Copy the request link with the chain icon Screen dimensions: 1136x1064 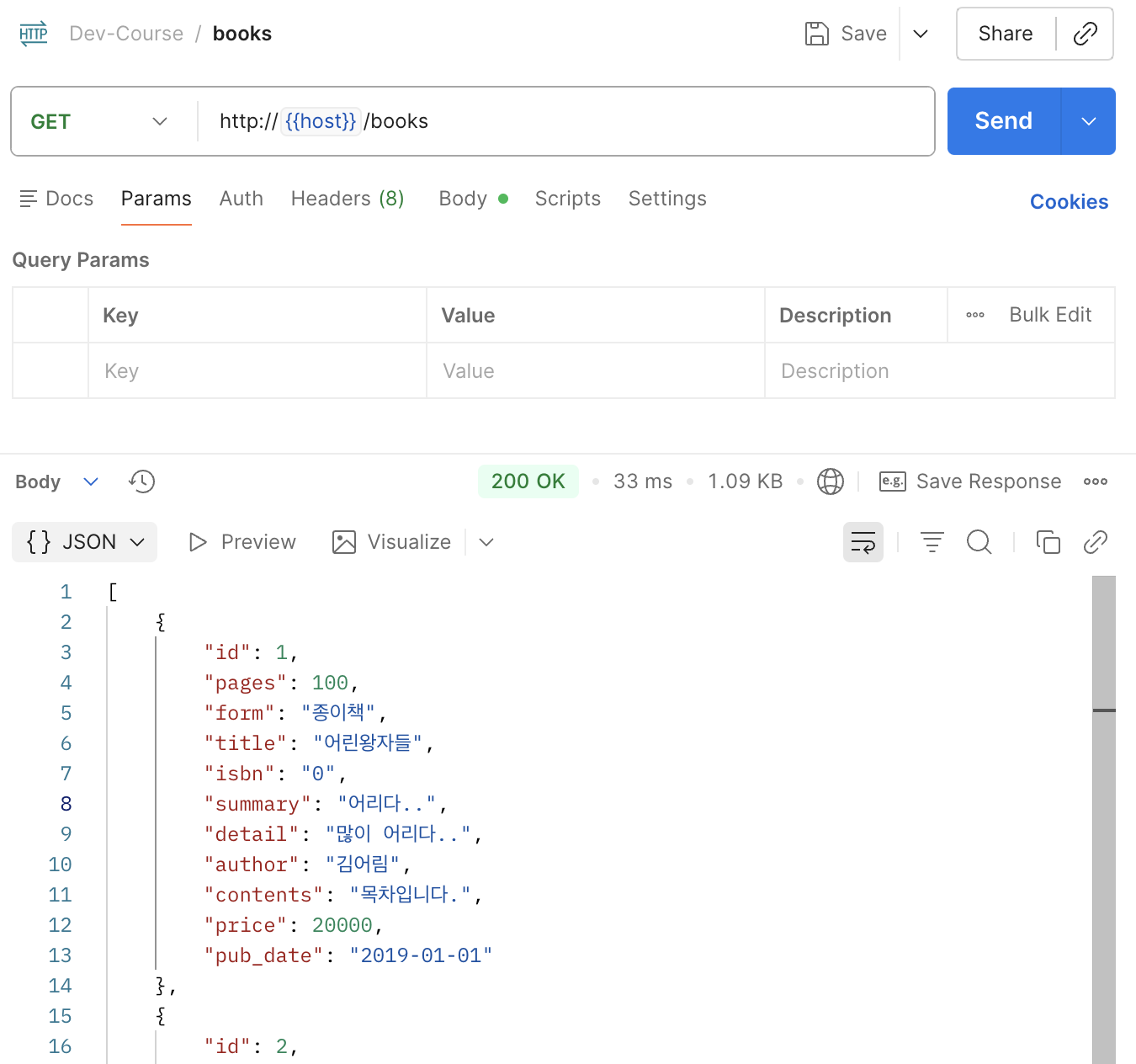(x=1085, y=34)
